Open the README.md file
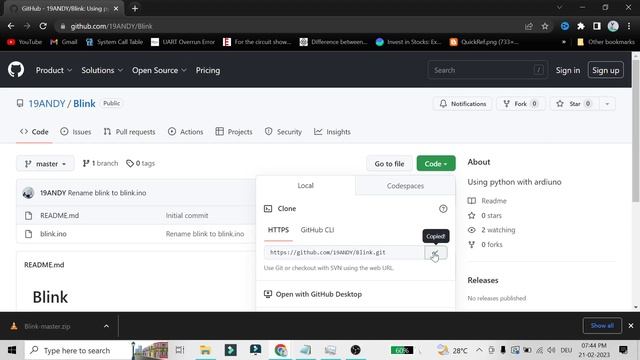Screen dimensions: 640x360 click(x=60, y=215)
